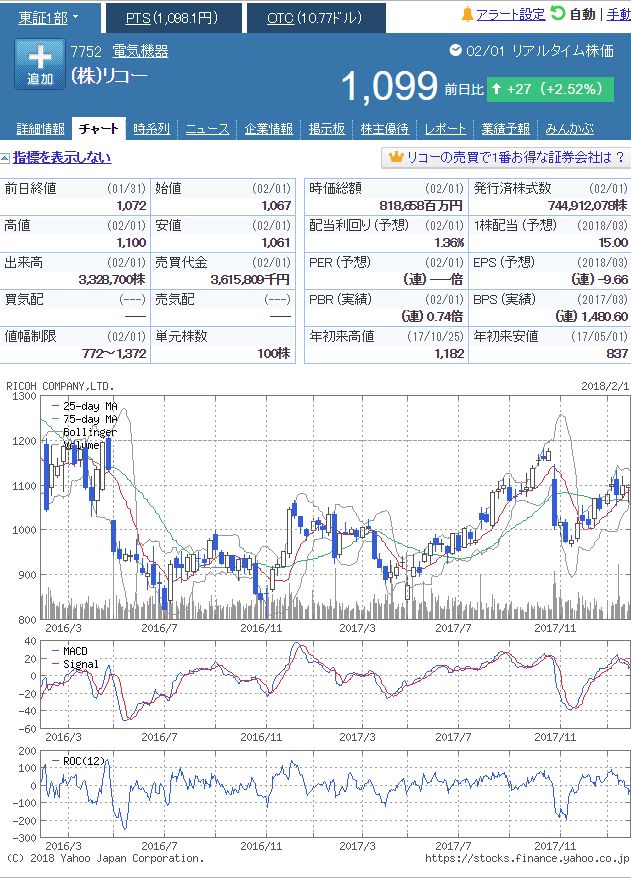Open the 掲示板 message board tab
This screenshot has height=878, width=631.
[x=326, y=129]
